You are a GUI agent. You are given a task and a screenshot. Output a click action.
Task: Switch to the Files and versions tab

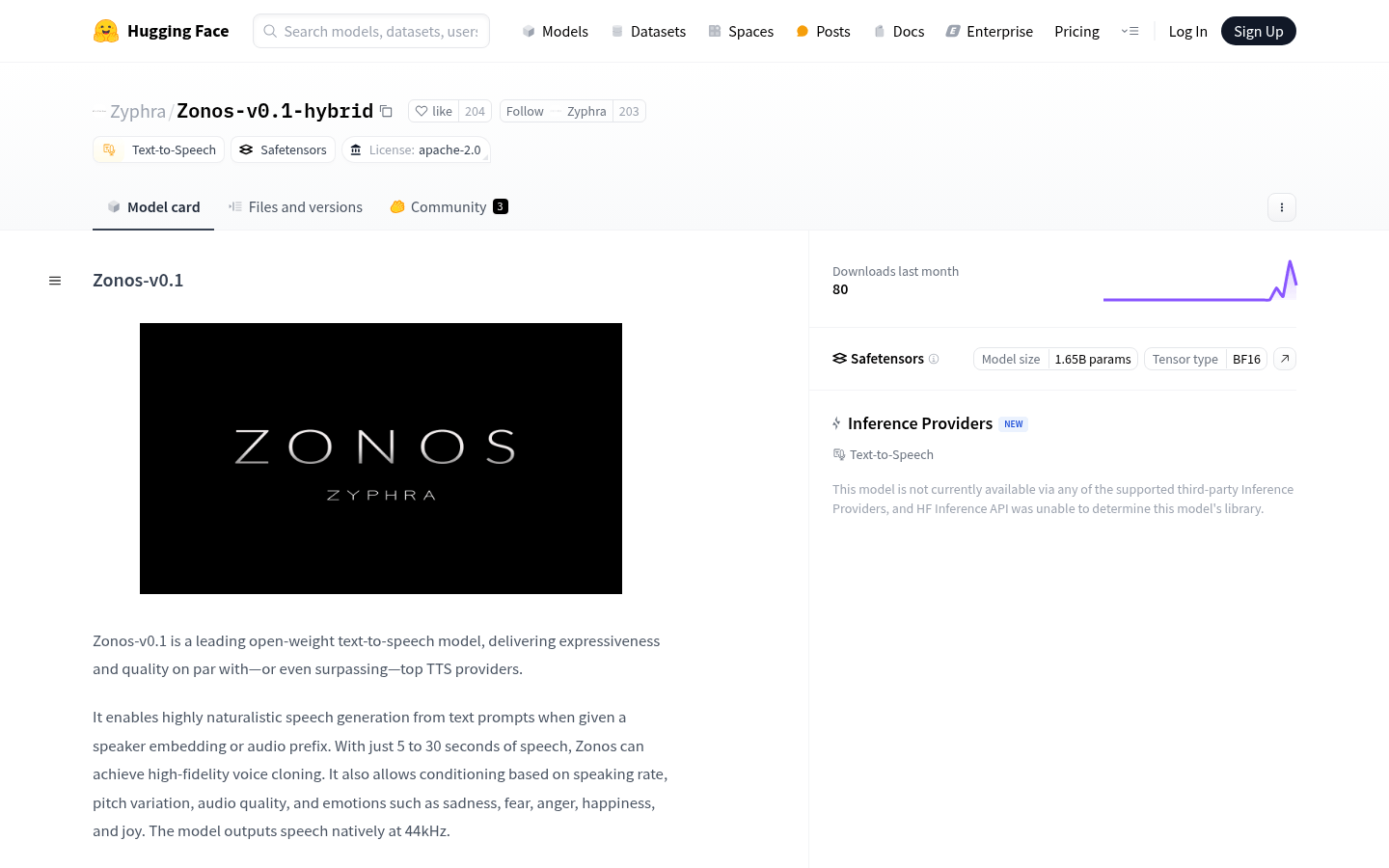coord(295,206)
